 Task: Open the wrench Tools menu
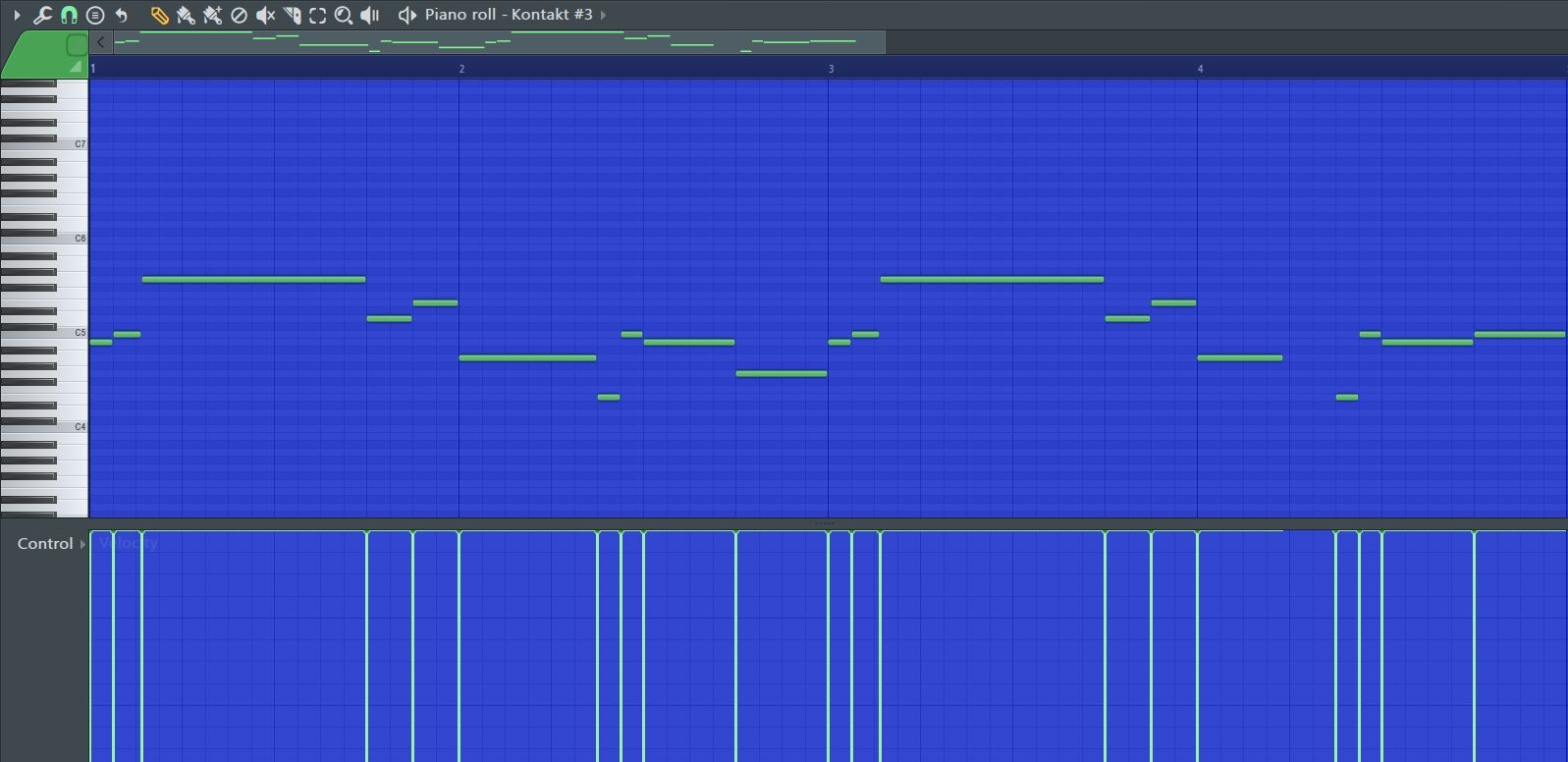point(42,15)
